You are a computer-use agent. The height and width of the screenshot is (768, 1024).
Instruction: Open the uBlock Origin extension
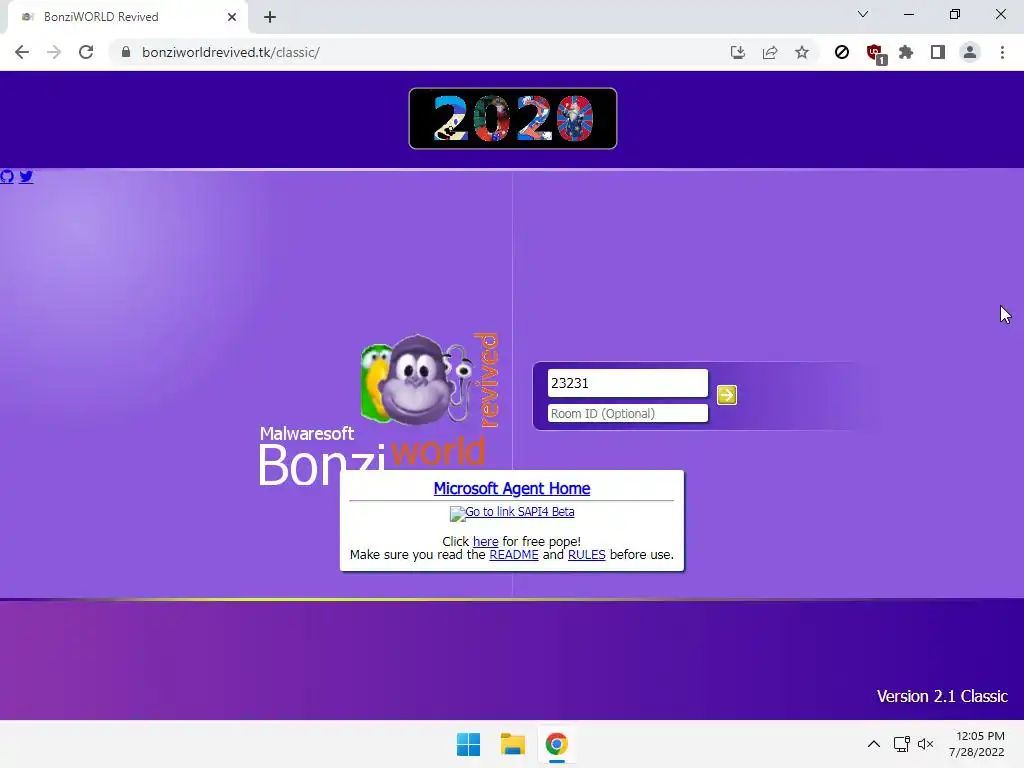[875, 53]
